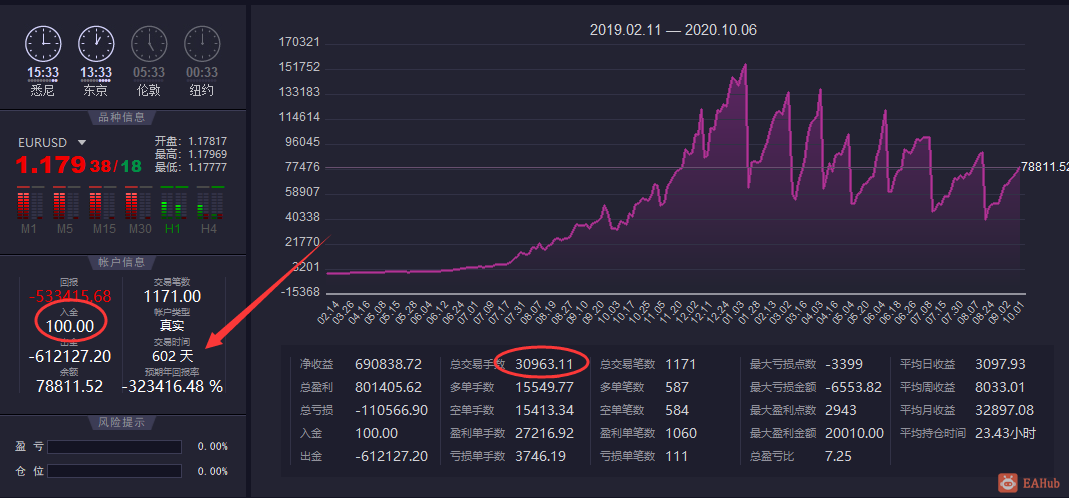Select the H4 timeframe indicator
Image resolution: width=1069 pixels, height=498 pixels.
pos(209,208)
